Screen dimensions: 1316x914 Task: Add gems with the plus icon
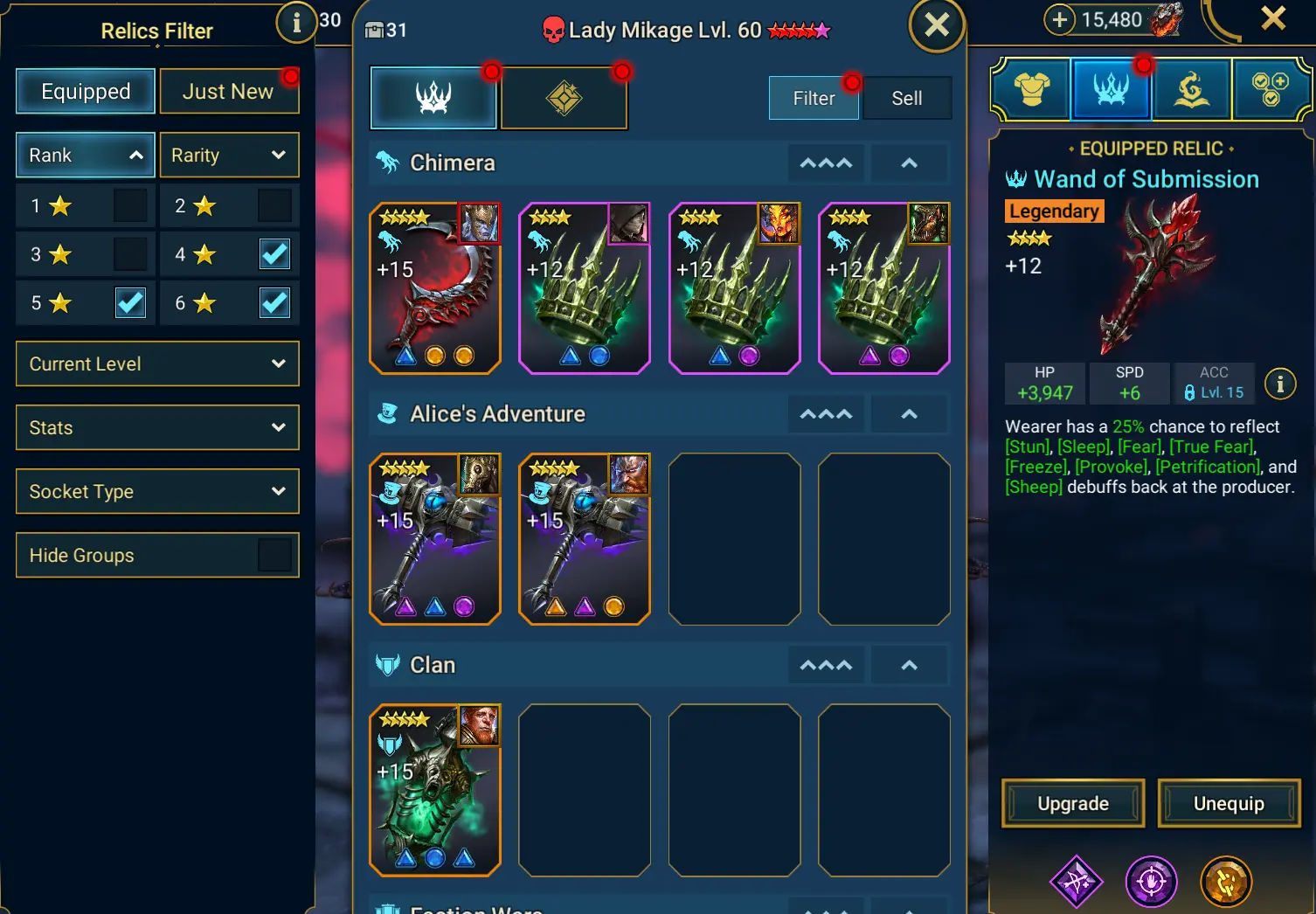click(x=1059, y=19)
